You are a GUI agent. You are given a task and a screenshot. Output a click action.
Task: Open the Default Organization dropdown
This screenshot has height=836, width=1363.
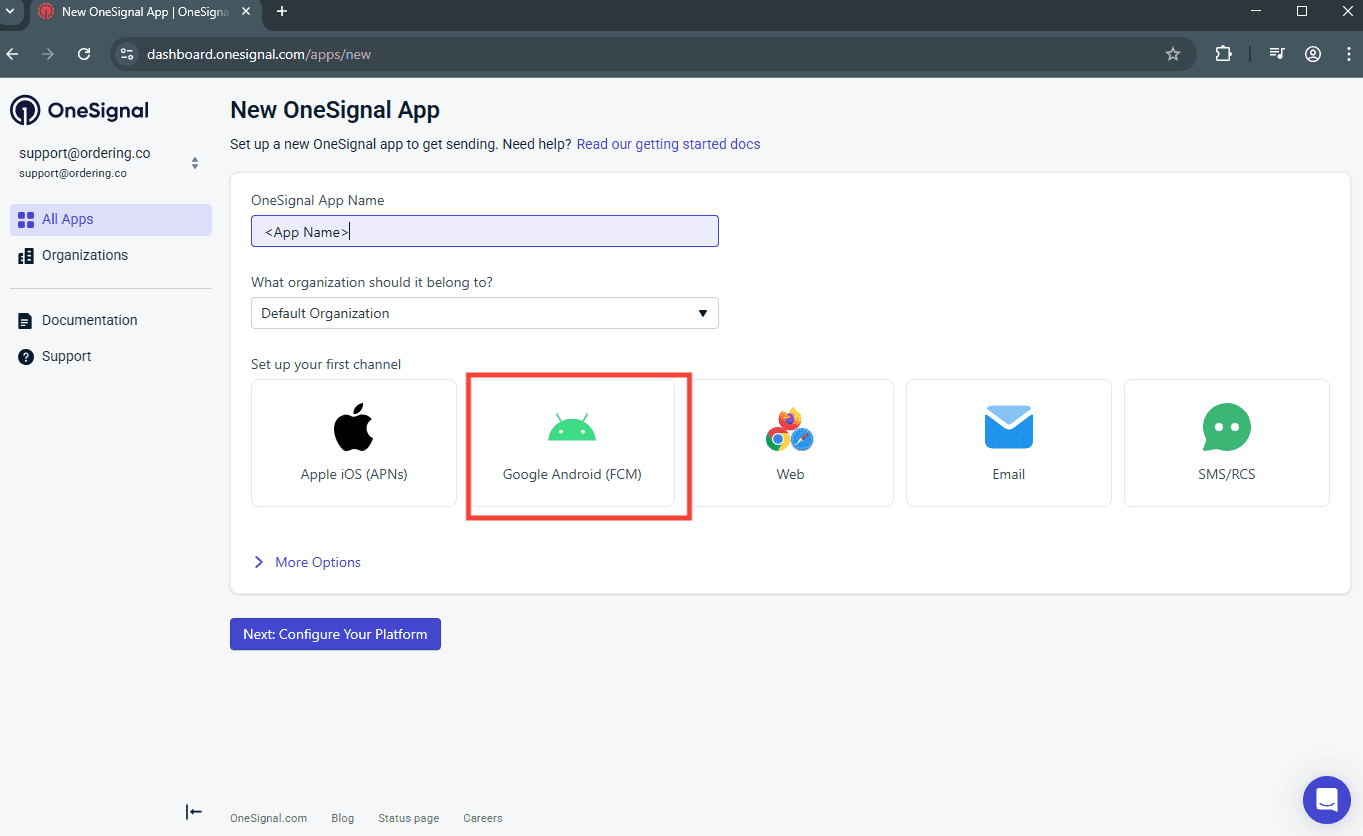pos(485,313)
